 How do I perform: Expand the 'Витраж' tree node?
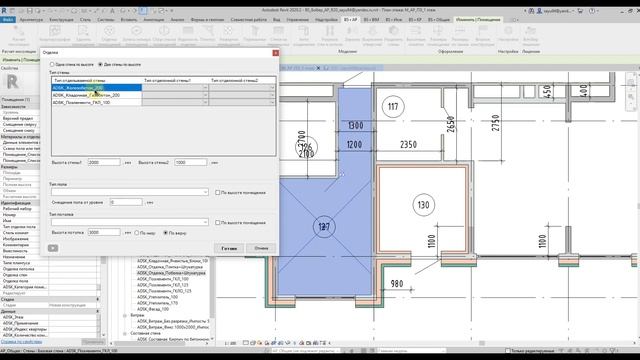125,316
